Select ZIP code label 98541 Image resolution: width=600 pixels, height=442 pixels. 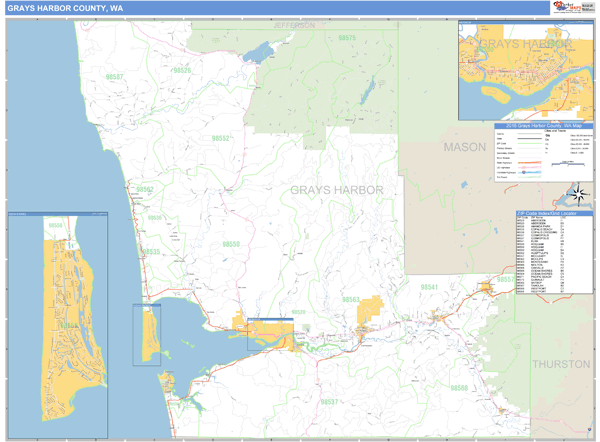tap(429, 287)
